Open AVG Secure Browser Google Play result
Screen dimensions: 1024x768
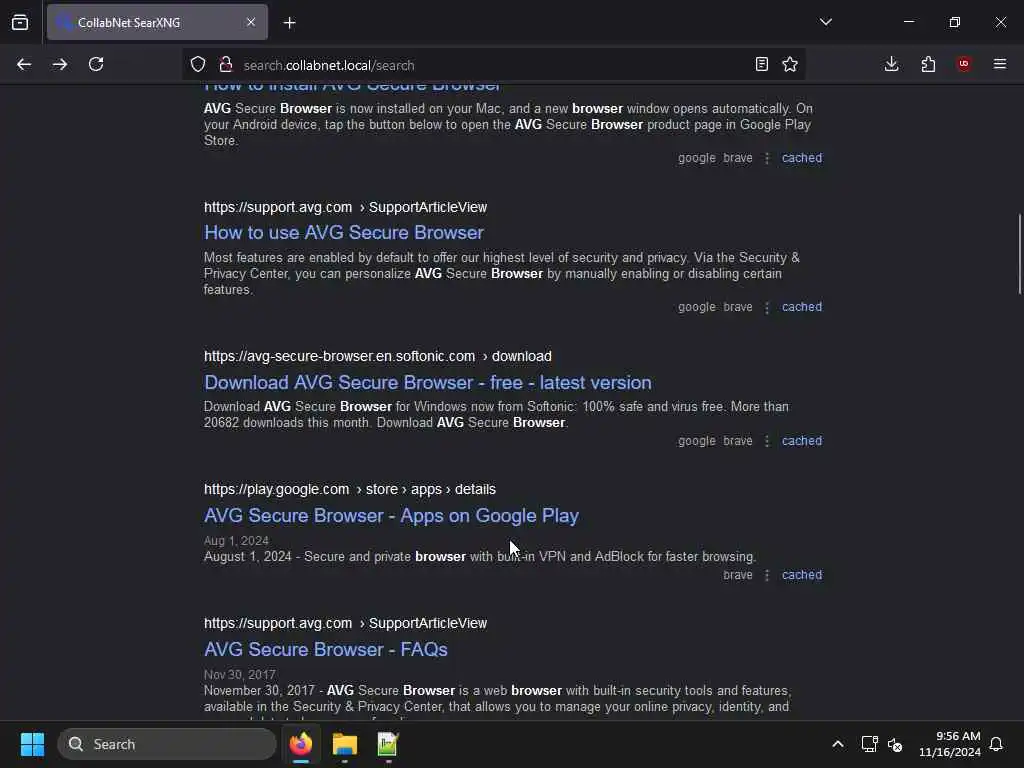point(391,515)
